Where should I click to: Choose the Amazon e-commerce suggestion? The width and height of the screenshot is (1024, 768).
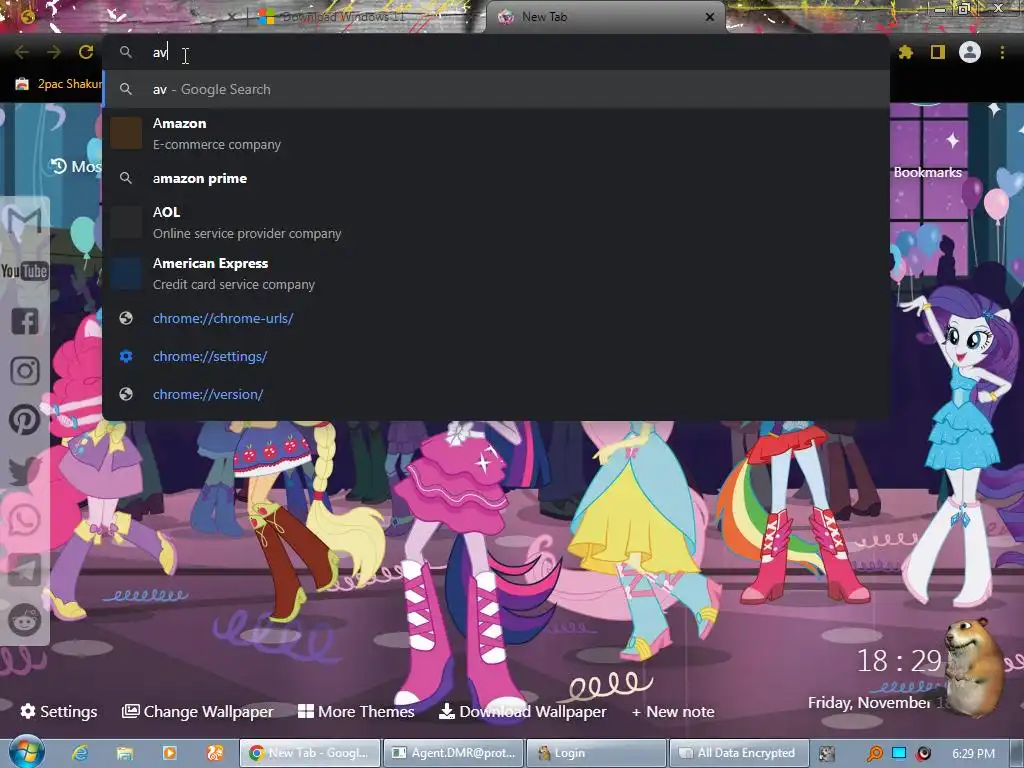[x=496, y=133]
